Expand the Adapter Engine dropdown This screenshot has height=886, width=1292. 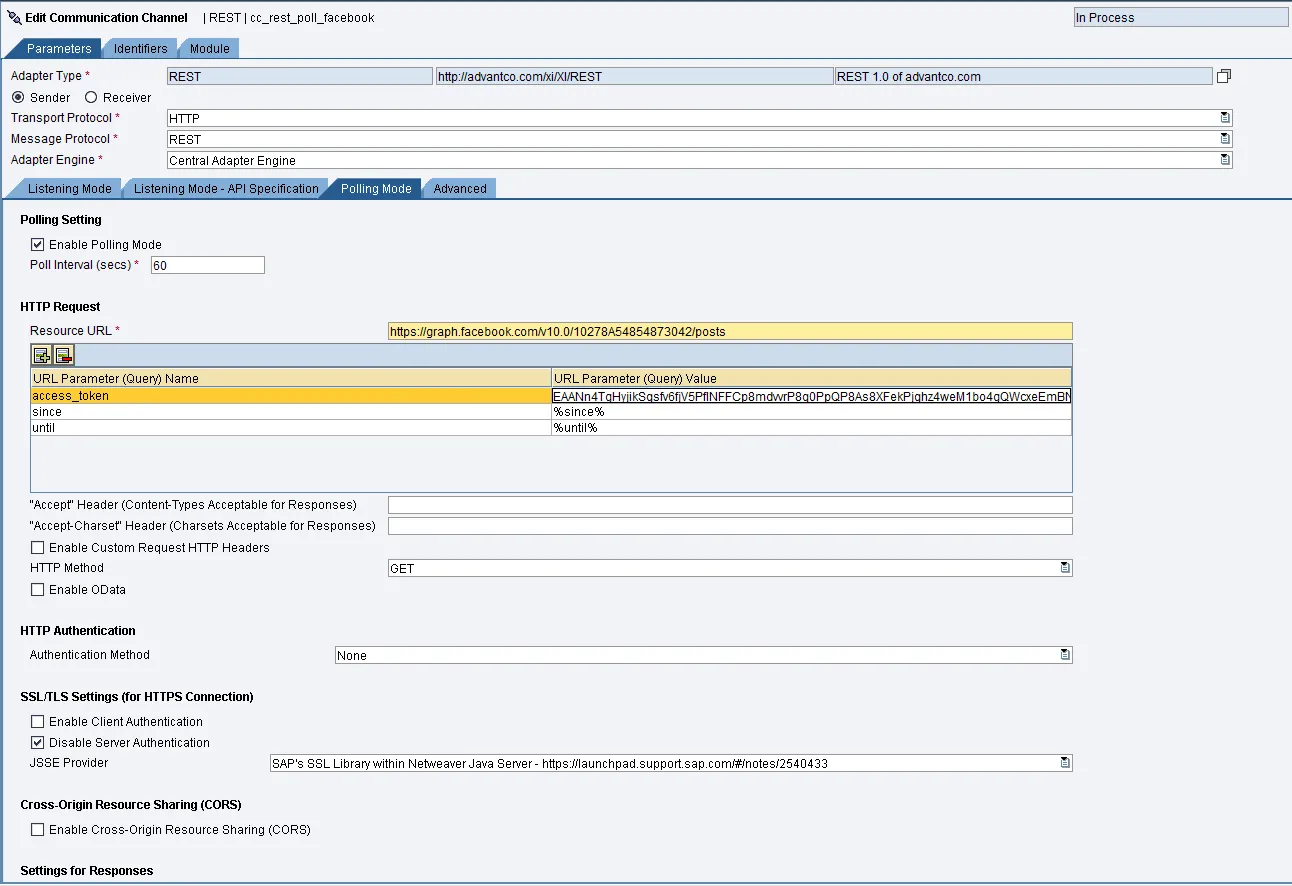(x=1225, y=160)
